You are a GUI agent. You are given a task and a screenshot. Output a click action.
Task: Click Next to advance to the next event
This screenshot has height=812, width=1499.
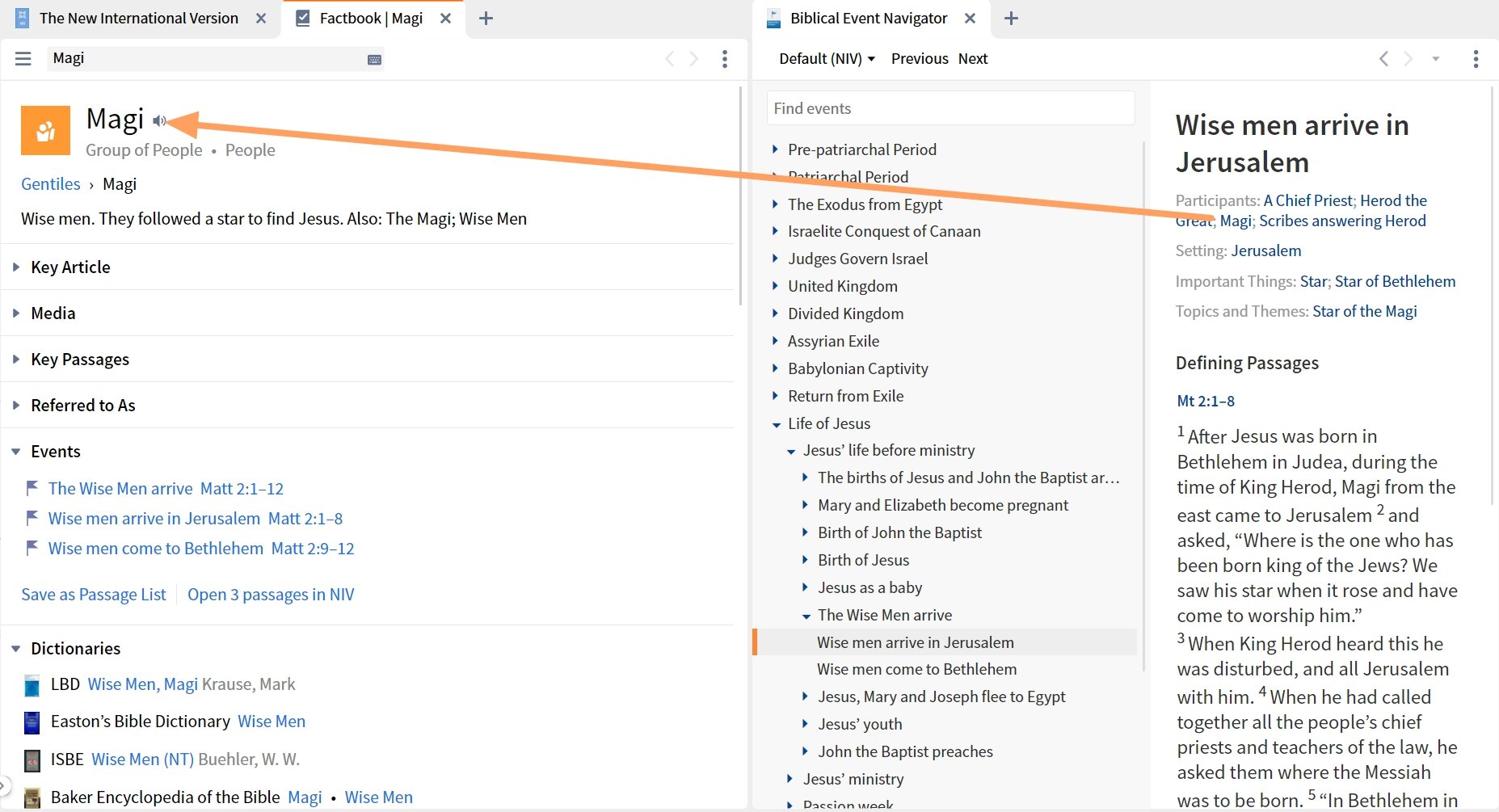point(972,58)
